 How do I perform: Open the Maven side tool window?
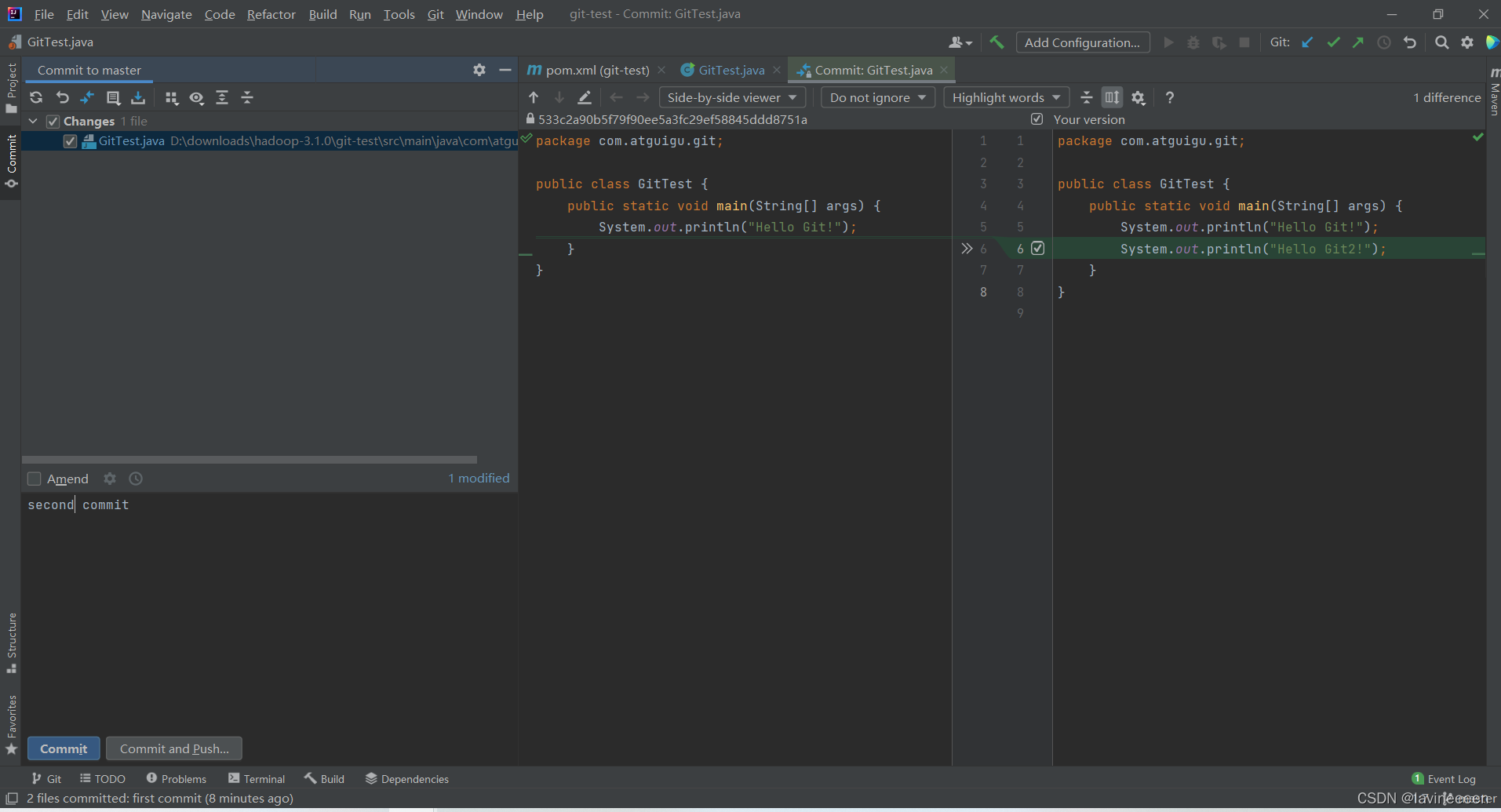pos(1494,91)
